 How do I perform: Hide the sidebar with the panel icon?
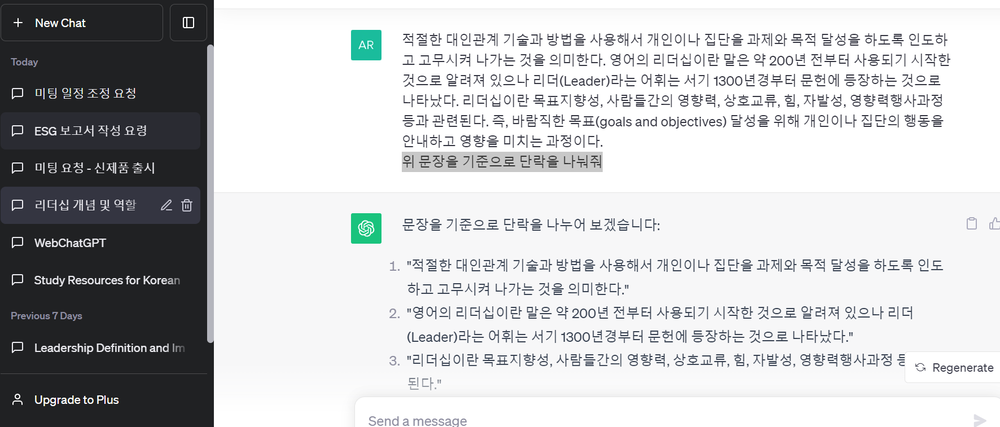coord(188,22)
